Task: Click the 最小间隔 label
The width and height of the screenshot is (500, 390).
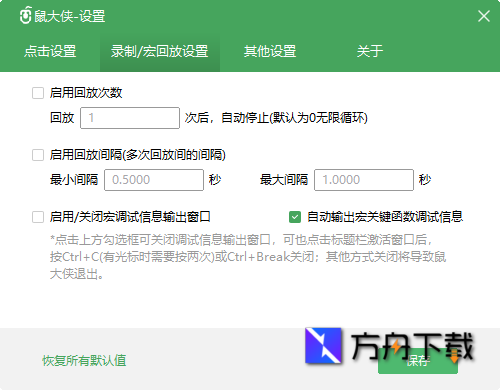Action: click(x=74, y=180)
